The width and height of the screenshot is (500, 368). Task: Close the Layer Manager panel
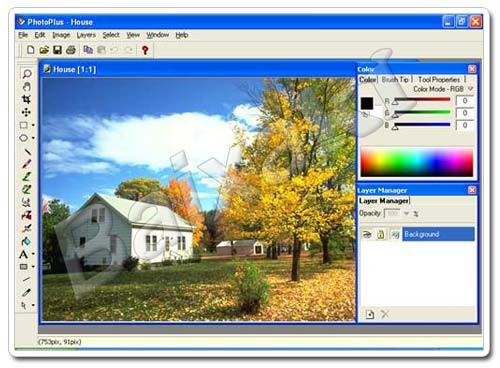pyautogui.click(x=472, y=190)
